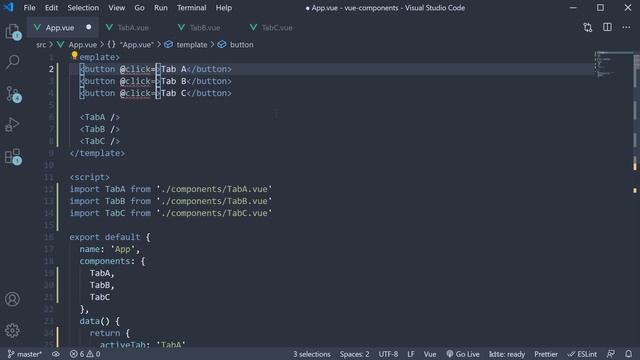The width and height of the screenshot is (640, 360).
Task: Click '</template>' closing tag
Action: (x=97, y=153)
